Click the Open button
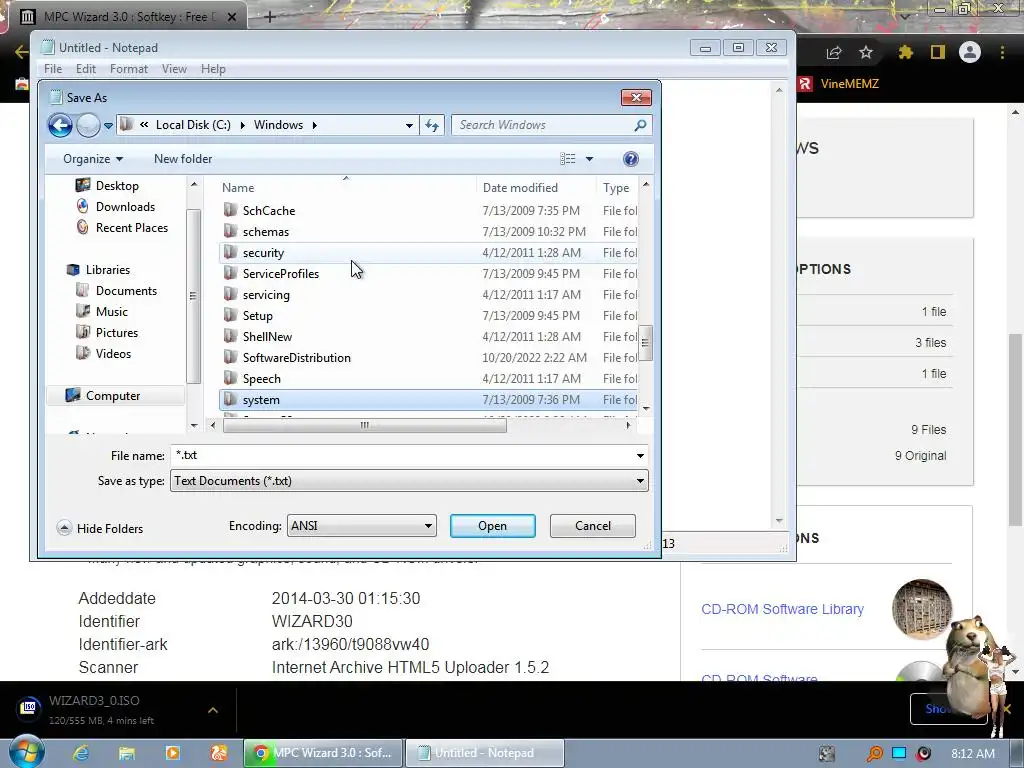The image size is (1024, 768). pos(492,526)
